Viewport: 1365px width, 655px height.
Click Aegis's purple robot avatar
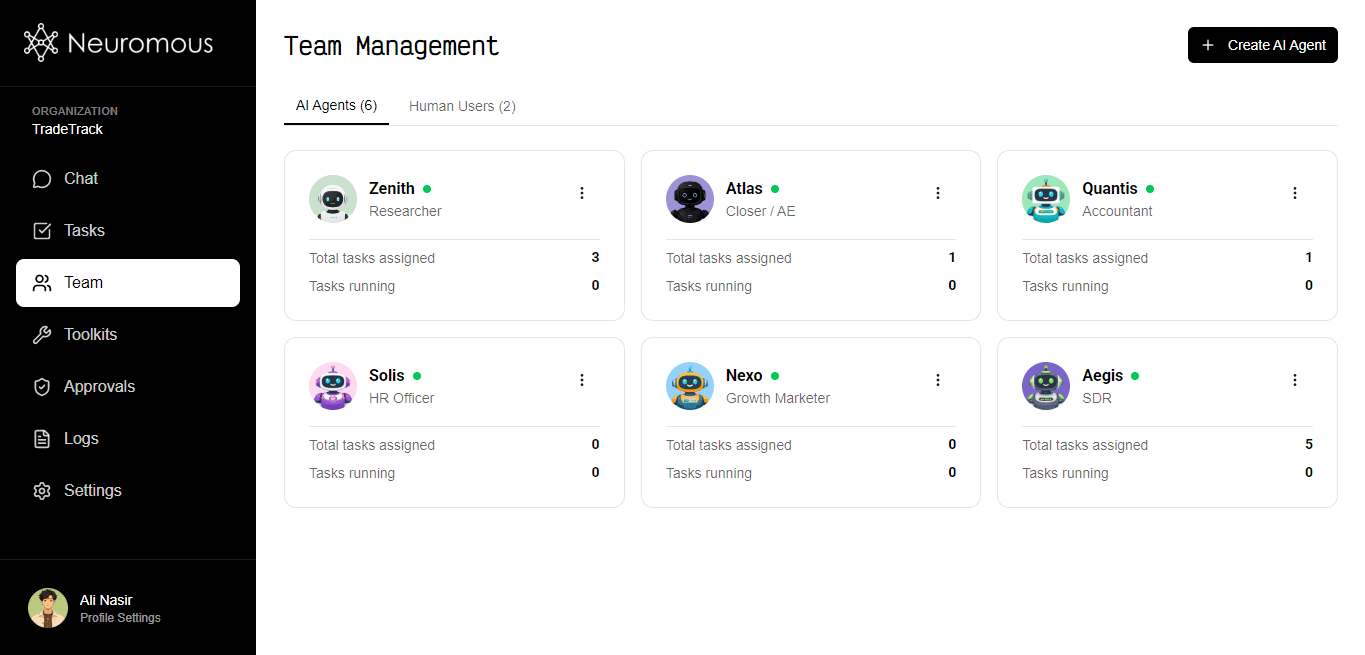(1046, 386)
